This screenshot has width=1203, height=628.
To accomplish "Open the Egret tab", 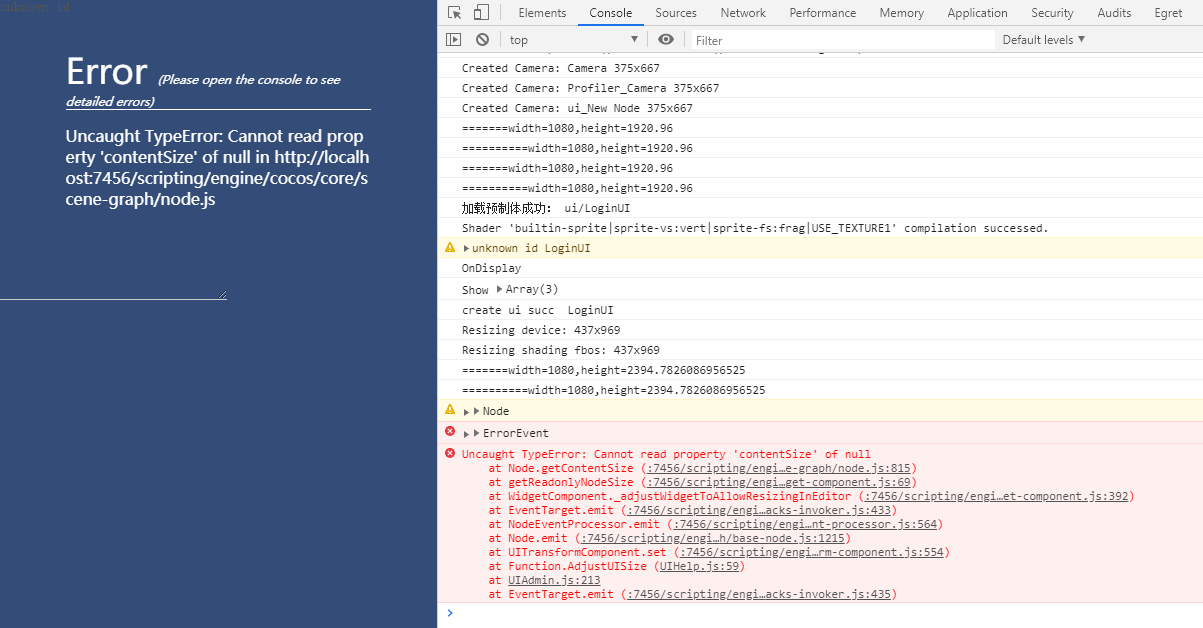I will pos(1168,13).
